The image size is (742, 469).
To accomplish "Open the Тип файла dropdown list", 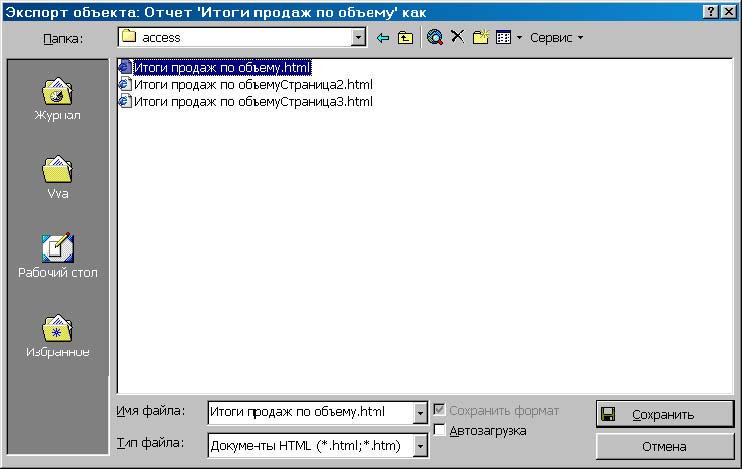I will pyautogui.click(x=420, y=445).
